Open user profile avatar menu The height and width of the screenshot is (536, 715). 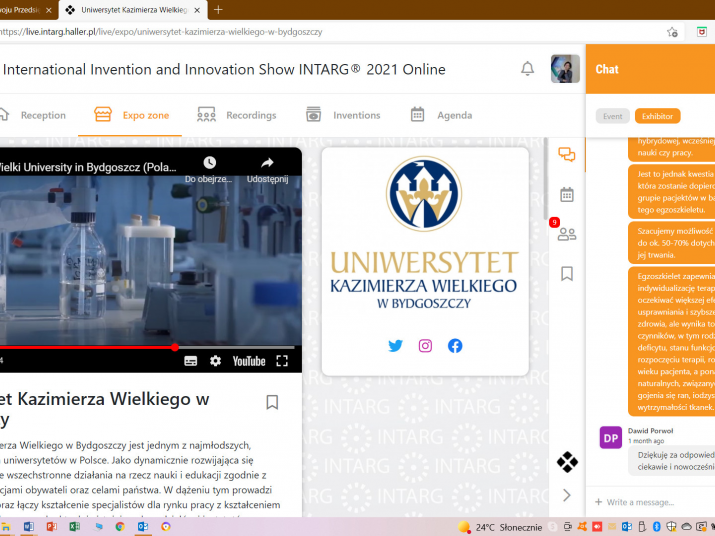[x=565, y=69]
